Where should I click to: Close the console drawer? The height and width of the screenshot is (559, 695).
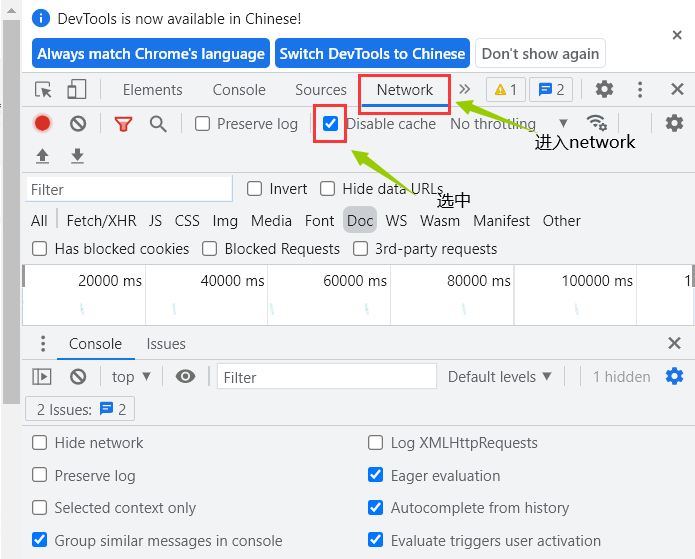click(x=674, y=343)
